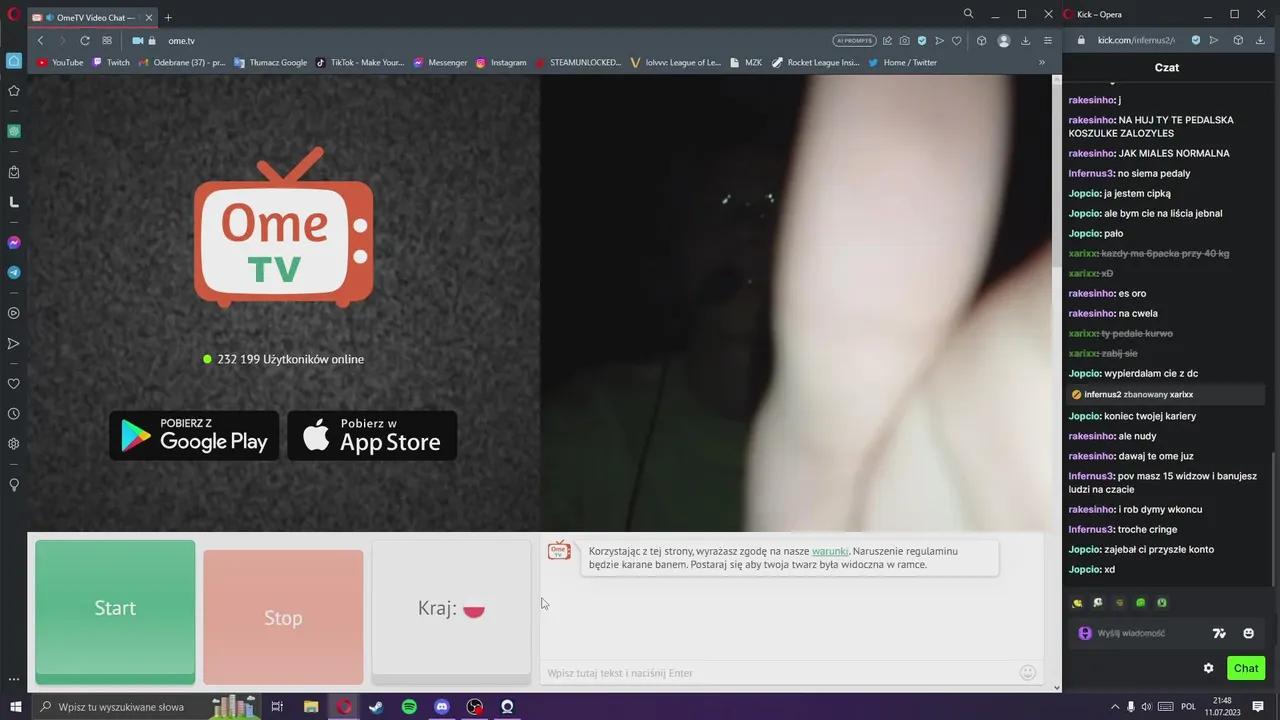1280x720 pixels.
Task: Open the Opera sidebar history clock icon
Action: coord(14,414)
